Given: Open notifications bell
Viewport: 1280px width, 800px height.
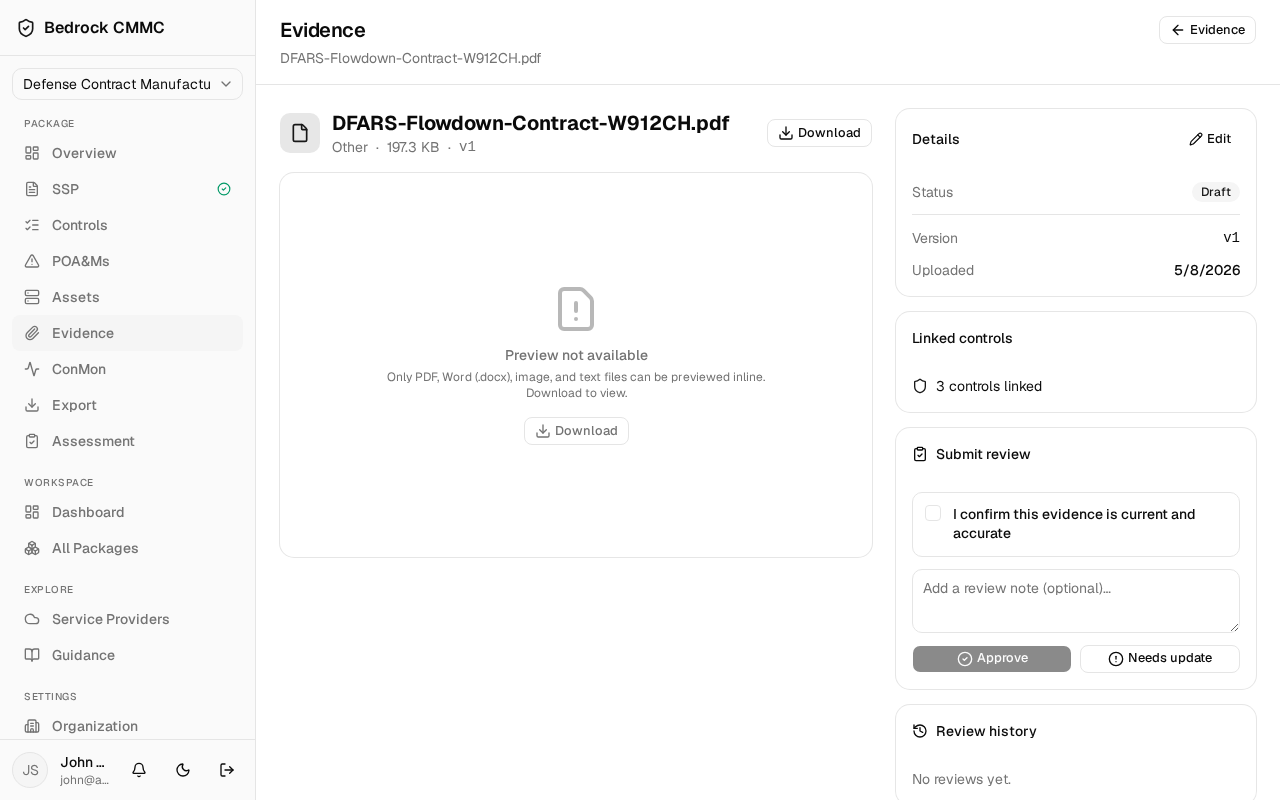Looking at the screenshot, I should coord(139,770).
